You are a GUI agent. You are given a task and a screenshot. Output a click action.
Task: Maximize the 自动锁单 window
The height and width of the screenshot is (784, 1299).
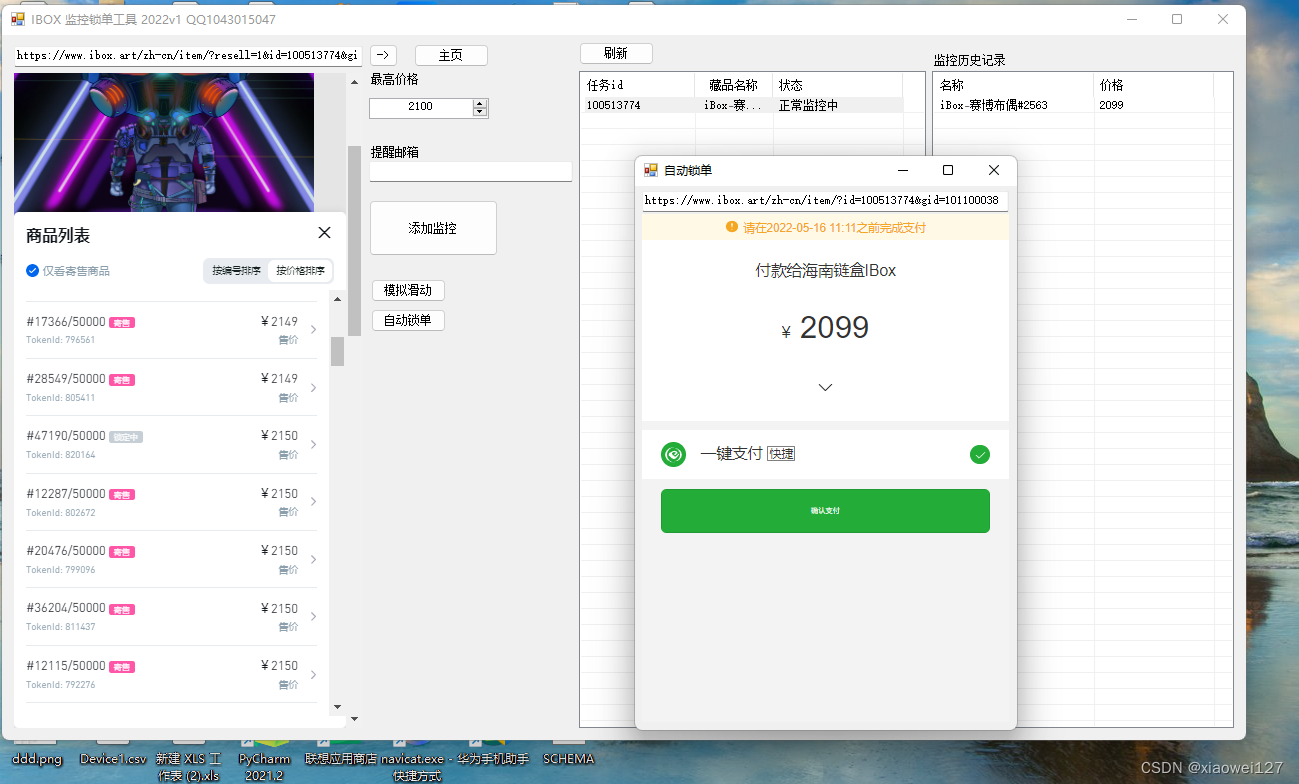[x=948, y=170]
